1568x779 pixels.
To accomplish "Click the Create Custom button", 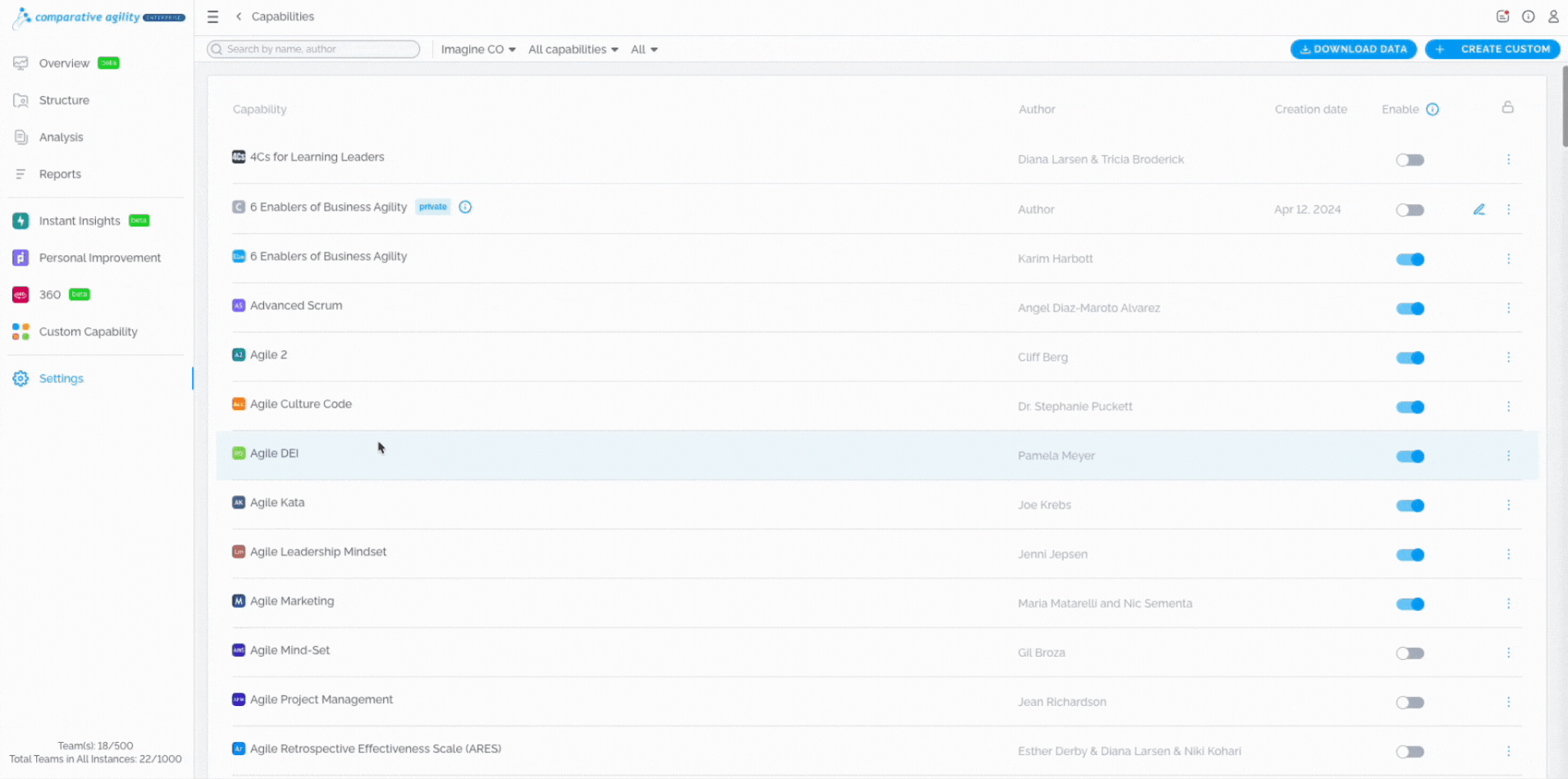I will tap(1493, 49).
